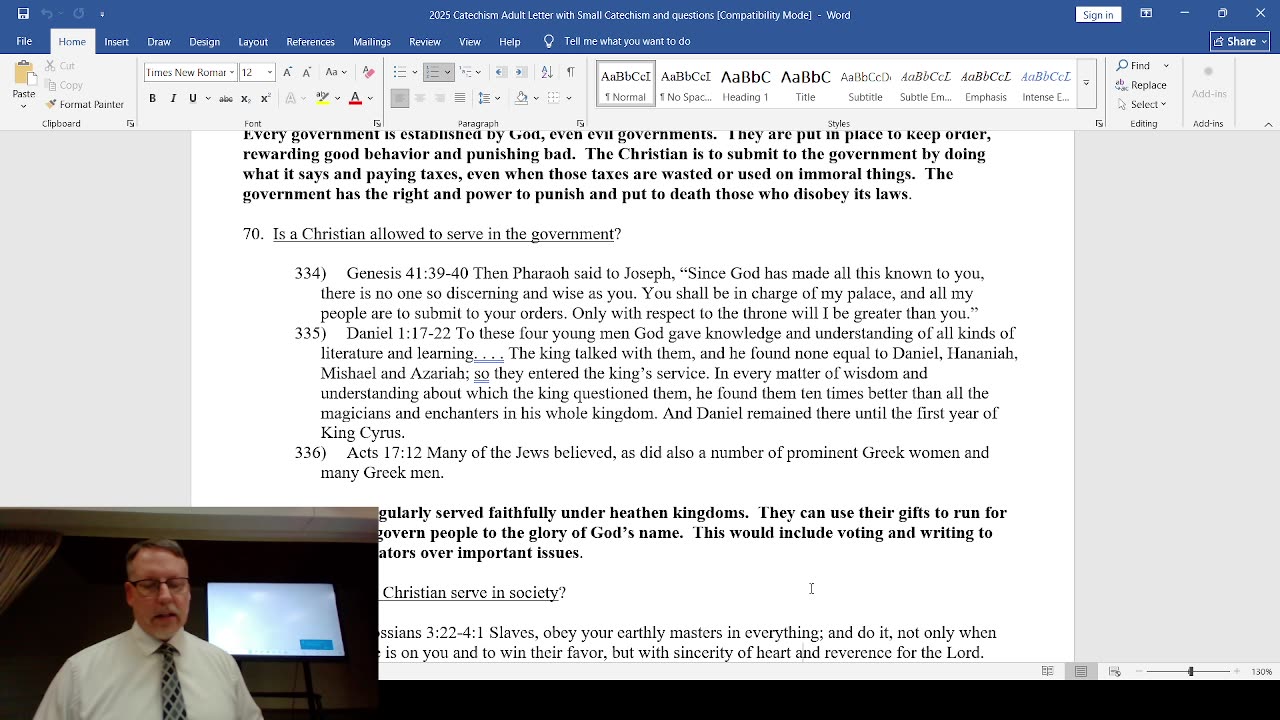Open the File tab
The width and height of the screenshot is (1280, 720).
click(x=24, y=41)
